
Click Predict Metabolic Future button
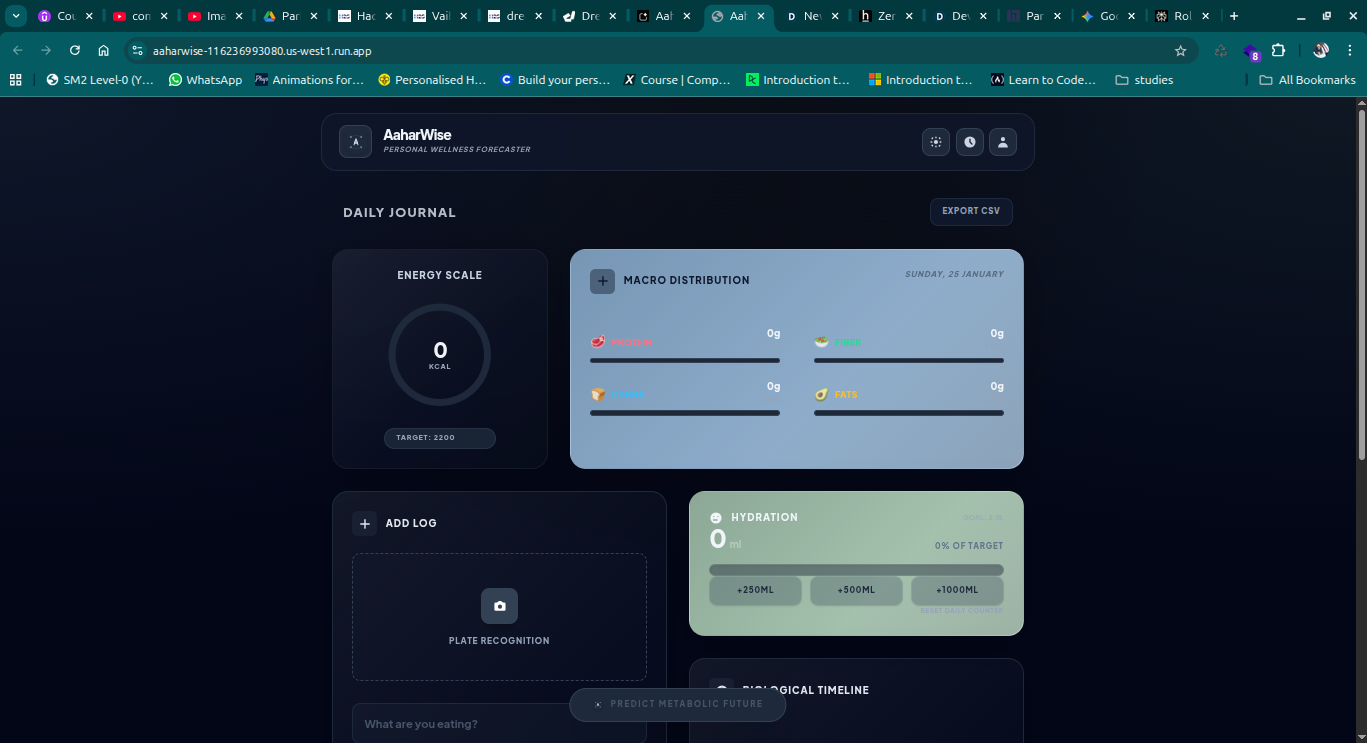pyautogui.click(x=677, y=704)
